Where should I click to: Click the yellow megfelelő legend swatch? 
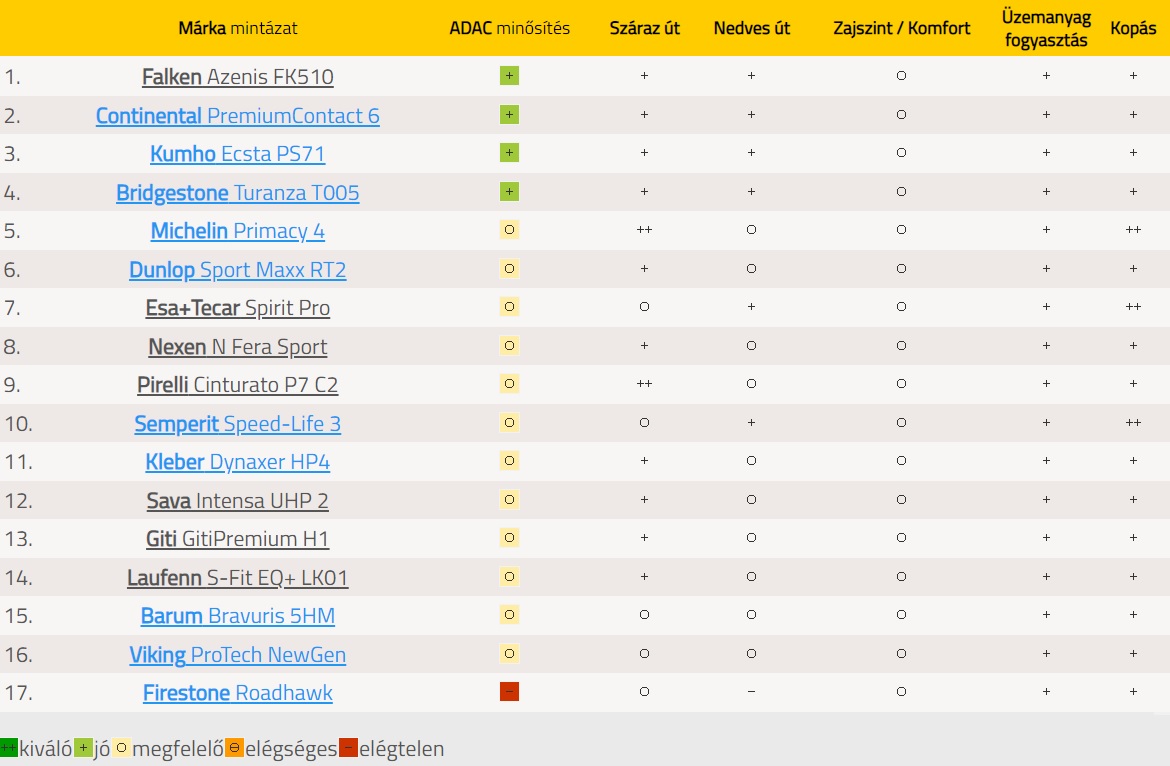(122, 747)
